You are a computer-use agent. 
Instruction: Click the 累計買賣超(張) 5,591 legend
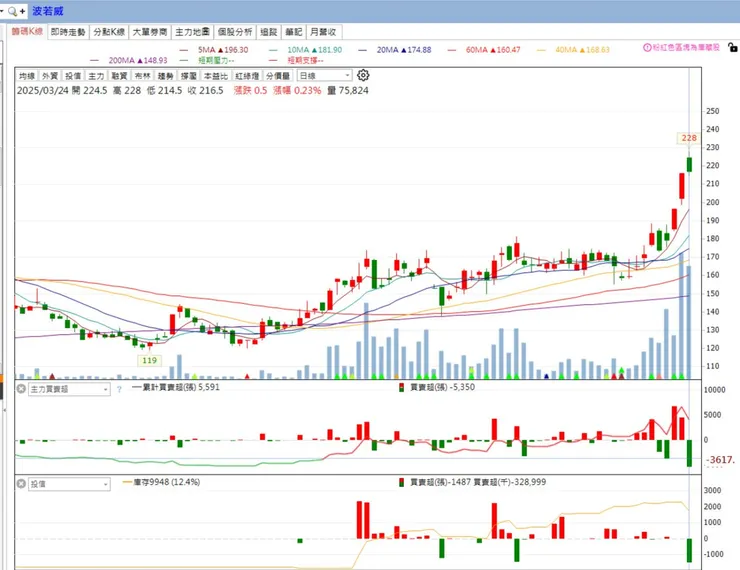pos(176,387)
